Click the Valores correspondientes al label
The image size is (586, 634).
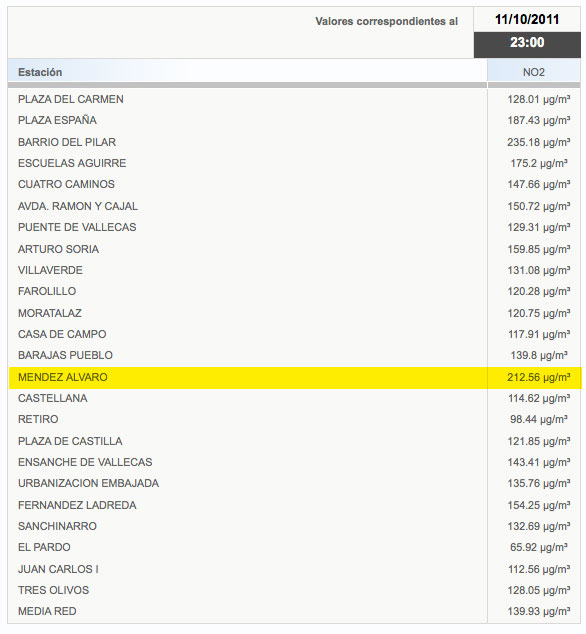tap(387, 21)
